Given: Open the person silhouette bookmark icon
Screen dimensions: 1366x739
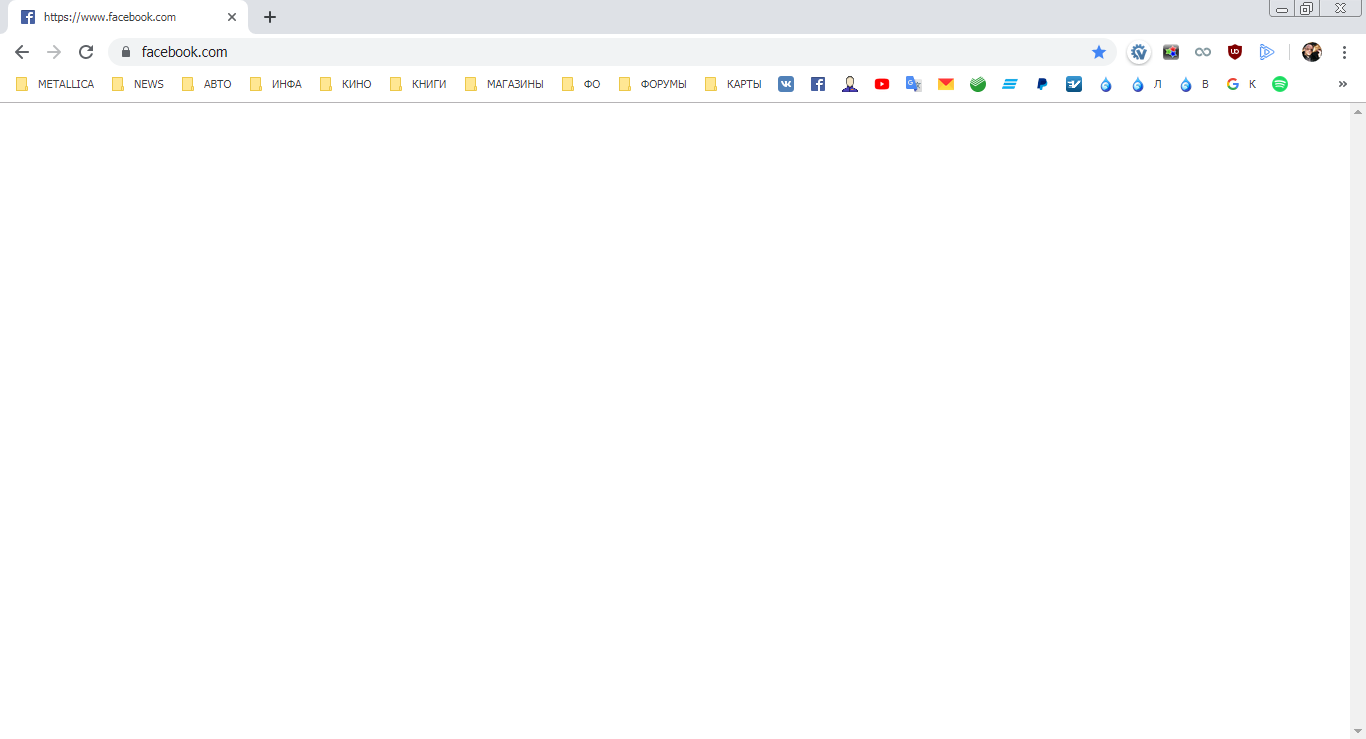Looking at the screenshot, I should coord(850,84).
